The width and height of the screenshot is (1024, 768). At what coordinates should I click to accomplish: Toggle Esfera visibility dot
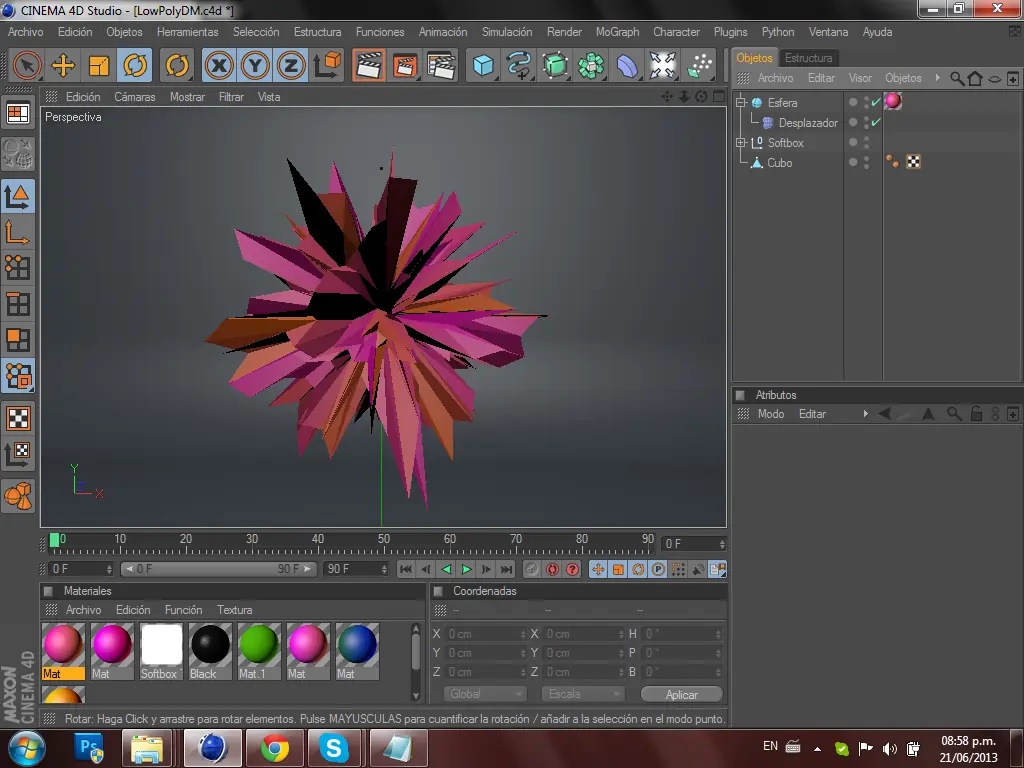tap(853, 102)
